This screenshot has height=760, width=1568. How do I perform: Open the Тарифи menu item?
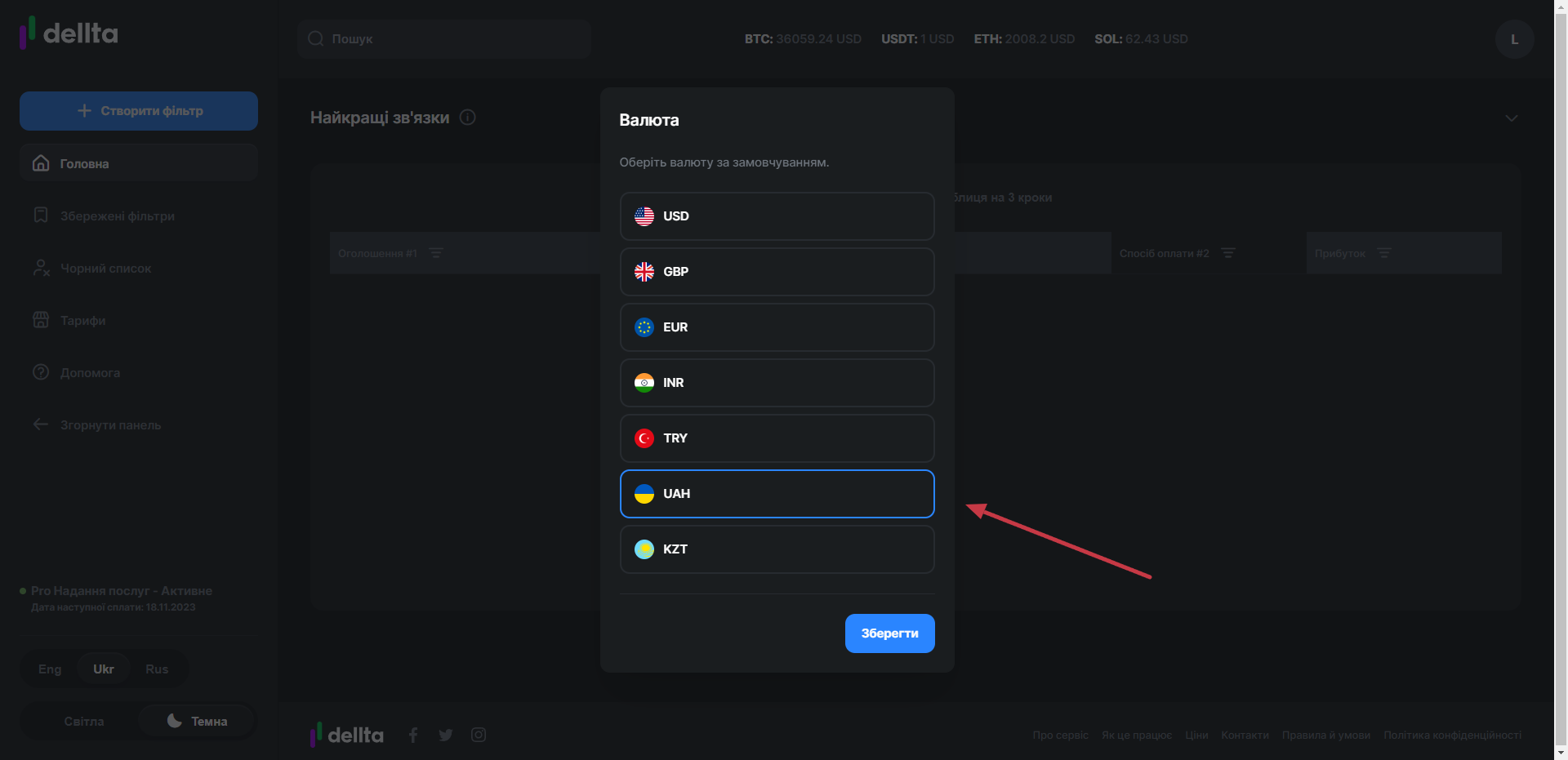click(x=82, y=321)
